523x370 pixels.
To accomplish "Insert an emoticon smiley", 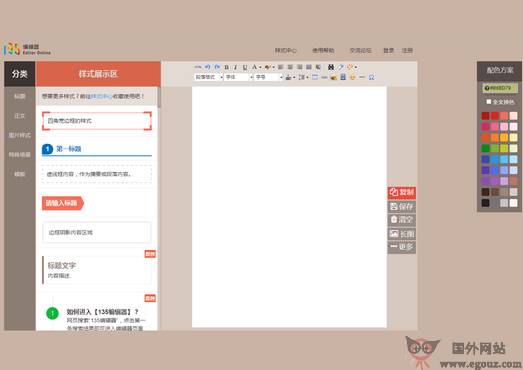I will point(352,77).
